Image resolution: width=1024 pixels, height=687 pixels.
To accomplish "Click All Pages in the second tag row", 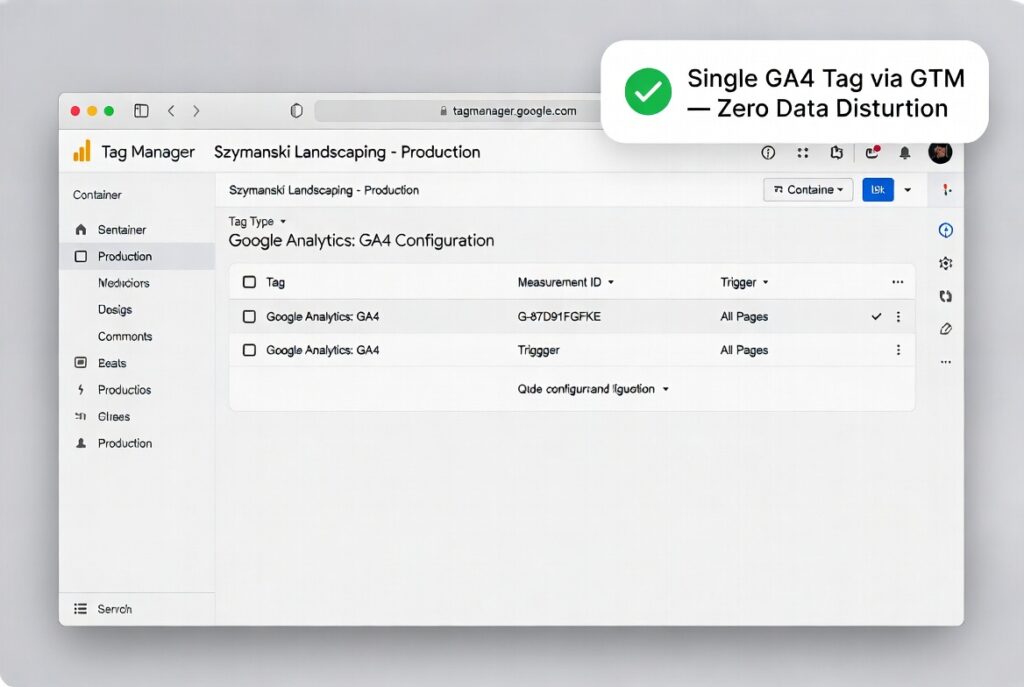I will click(744, 350).
